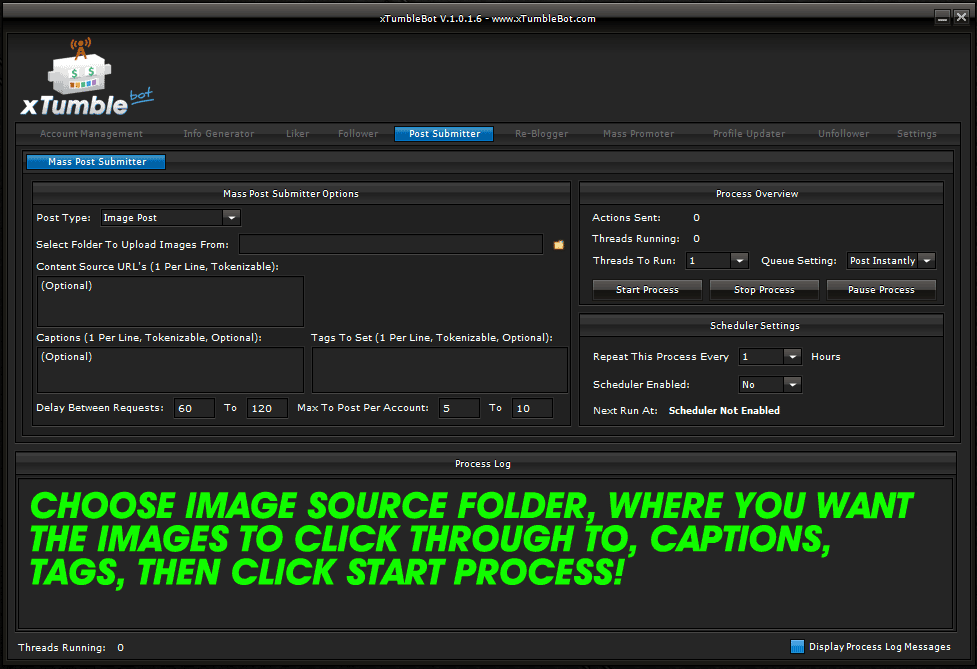Select the Mass Post Submitter sub-tab

[x=97, y=162]
